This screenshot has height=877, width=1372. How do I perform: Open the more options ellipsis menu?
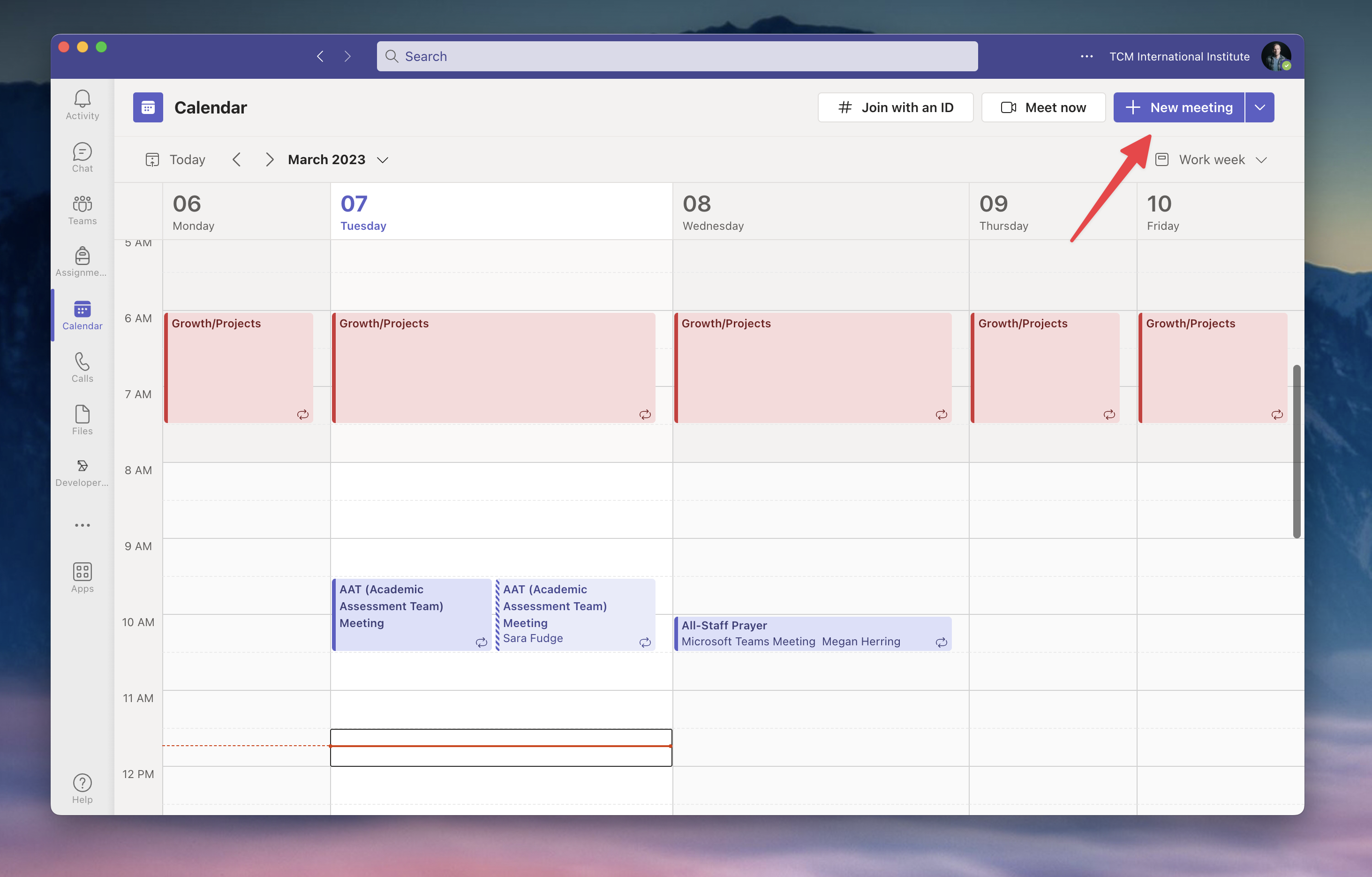(x=1086, y=56)
